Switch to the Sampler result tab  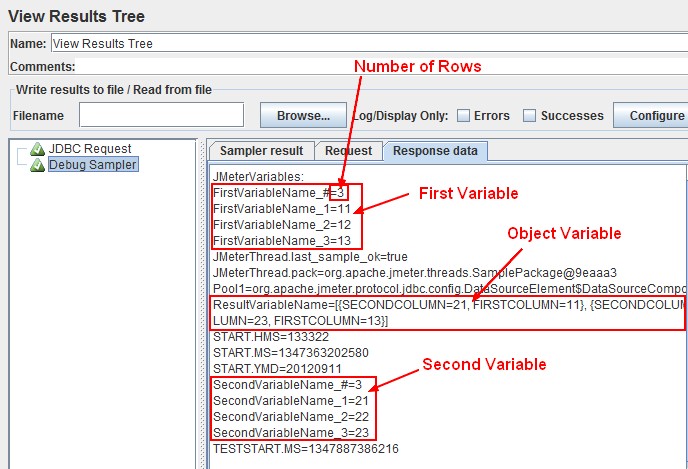point(261,151)
